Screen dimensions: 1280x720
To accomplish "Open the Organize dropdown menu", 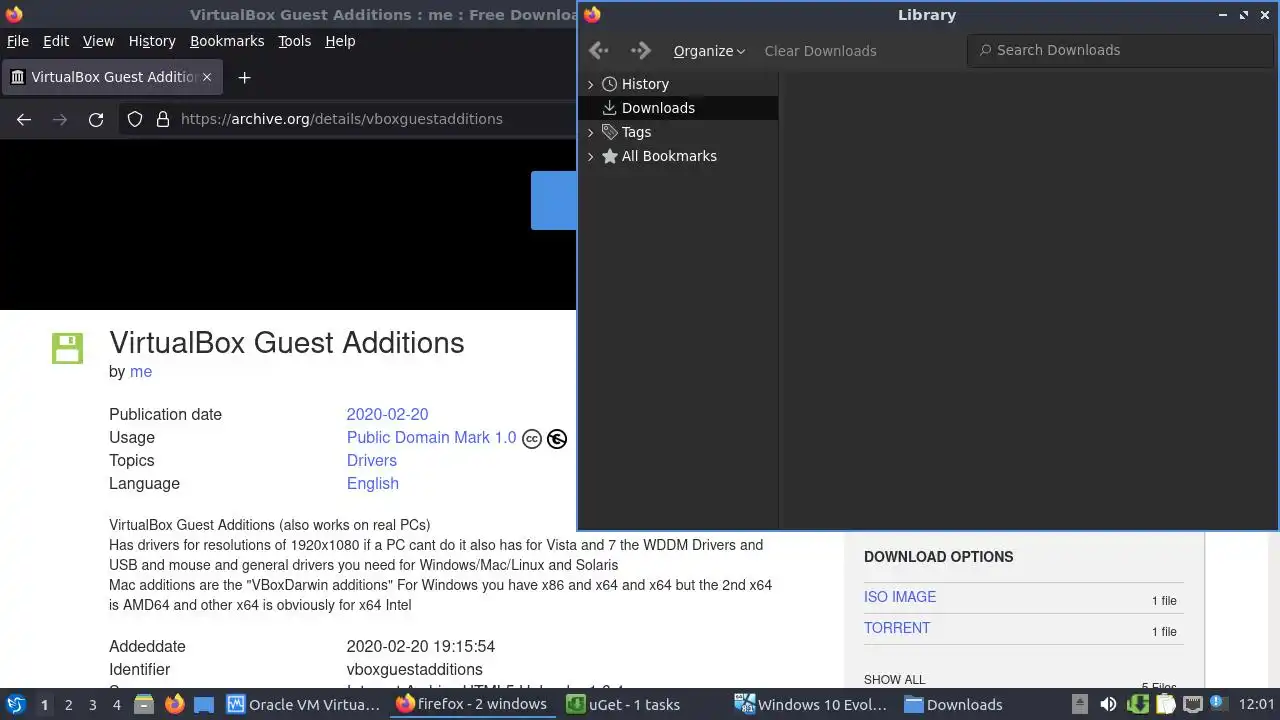I will tap(709, 51).
